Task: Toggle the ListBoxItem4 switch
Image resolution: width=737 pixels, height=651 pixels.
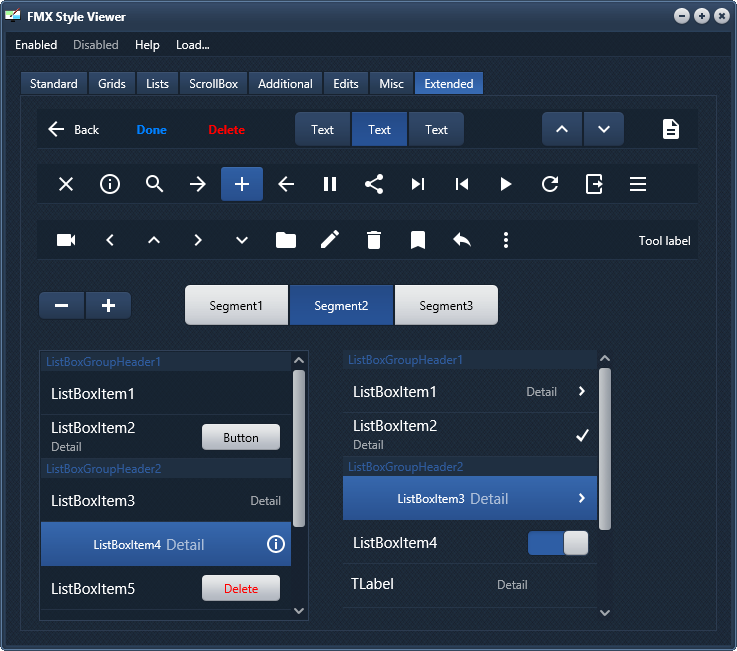Action: point(558,543)
